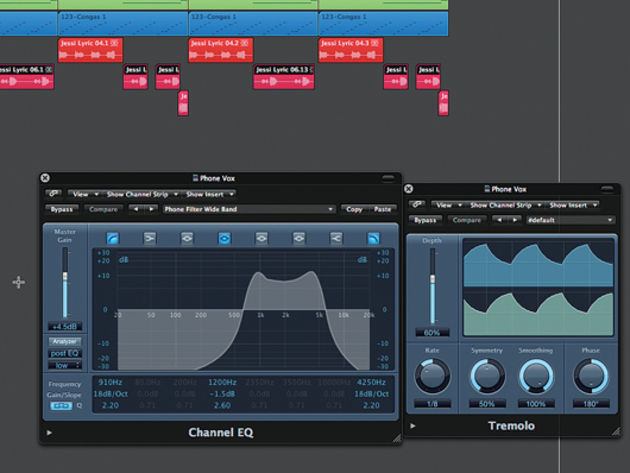The height and width of the screenshot is (473, 630).
Task: Close the Channel EQ plug-in window
Action: pyautogui.click(x=45, y=178)
